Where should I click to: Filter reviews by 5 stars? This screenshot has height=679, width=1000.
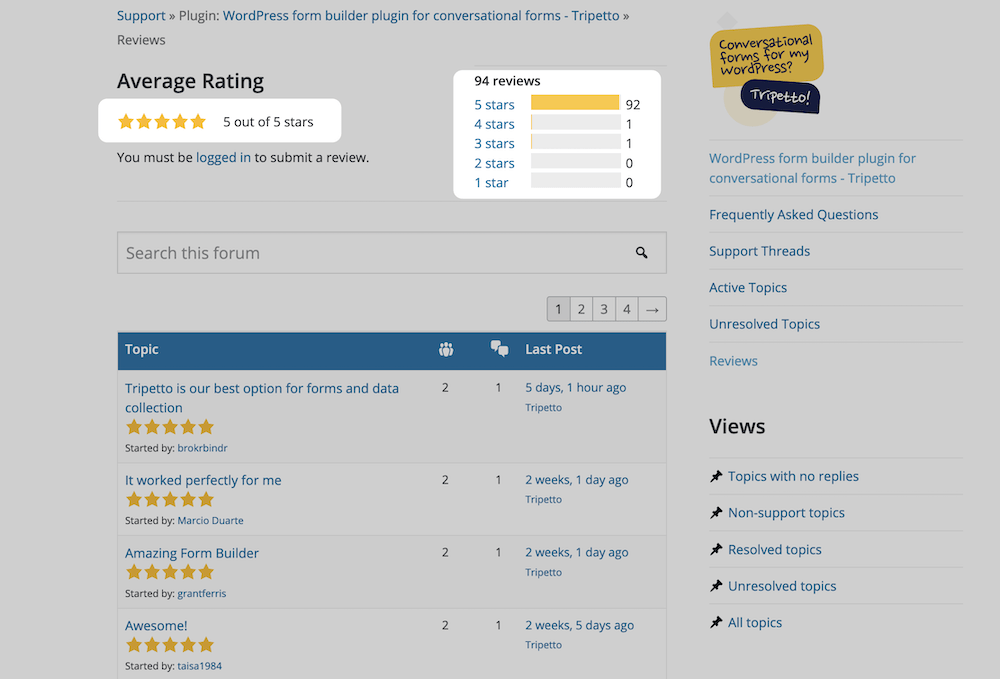(494, 105)
